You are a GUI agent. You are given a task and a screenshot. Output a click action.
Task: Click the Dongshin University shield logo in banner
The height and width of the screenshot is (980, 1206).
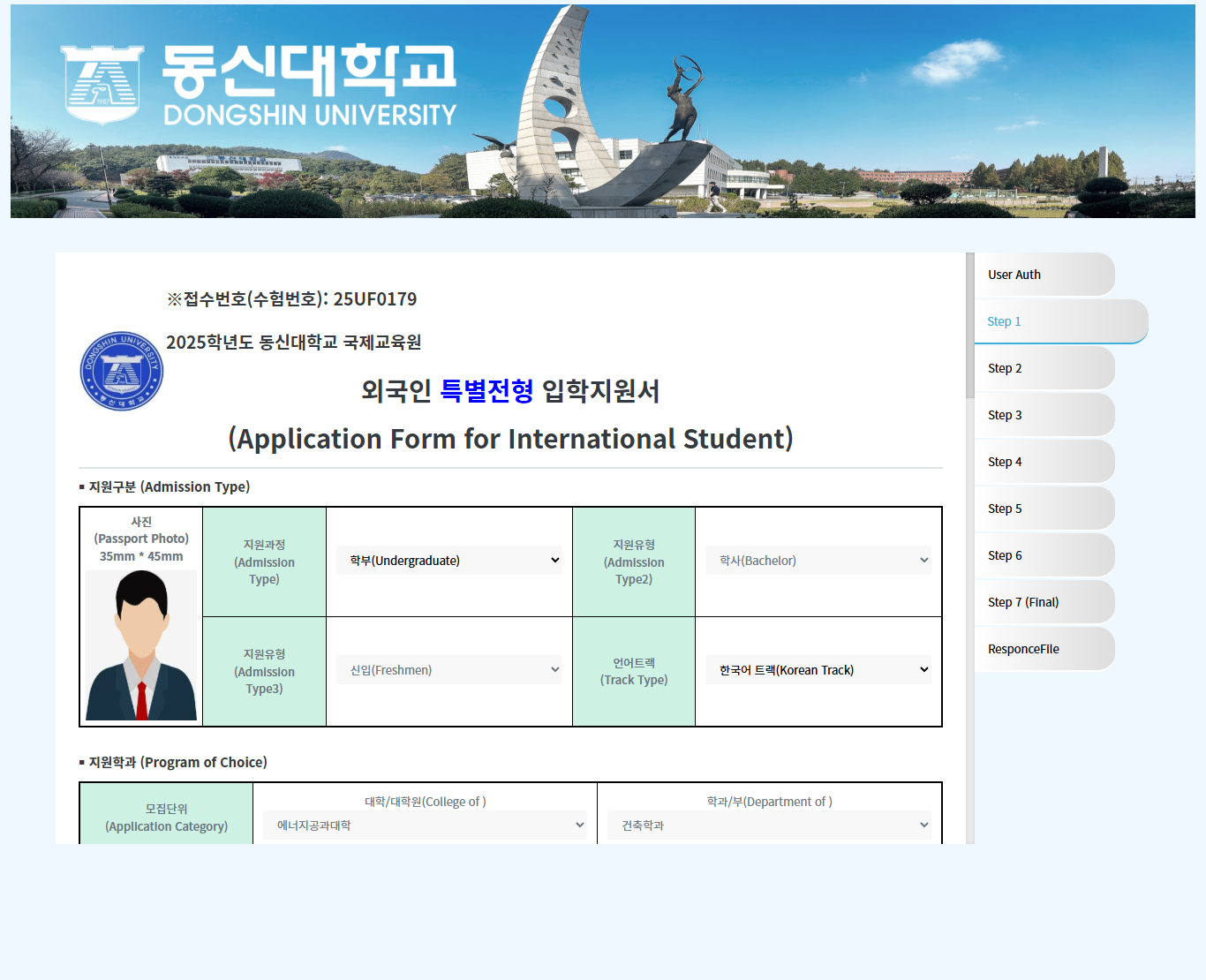click(x=102, y=85)
